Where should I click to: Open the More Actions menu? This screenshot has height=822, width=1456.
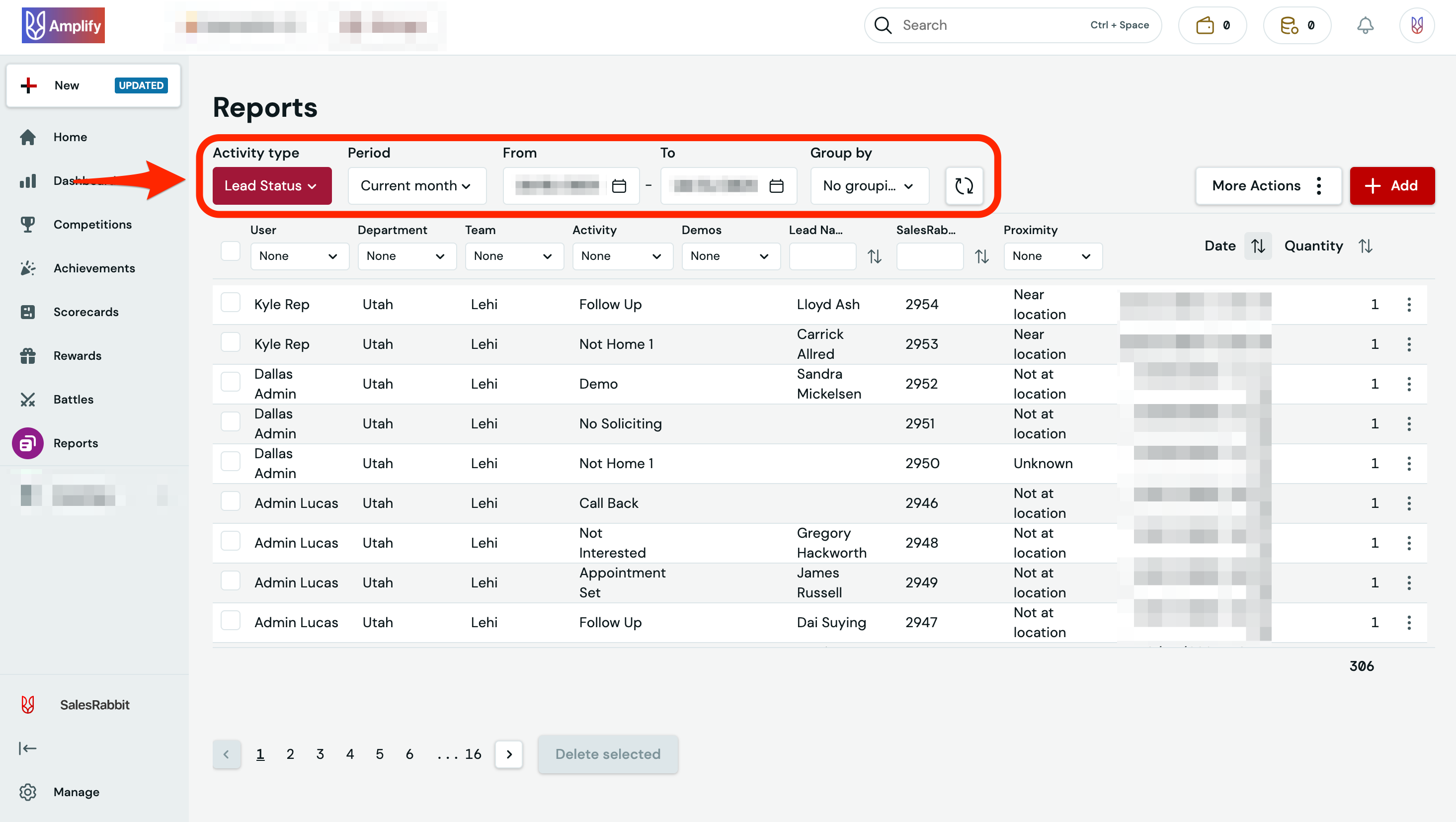(x=1268, y=185)
